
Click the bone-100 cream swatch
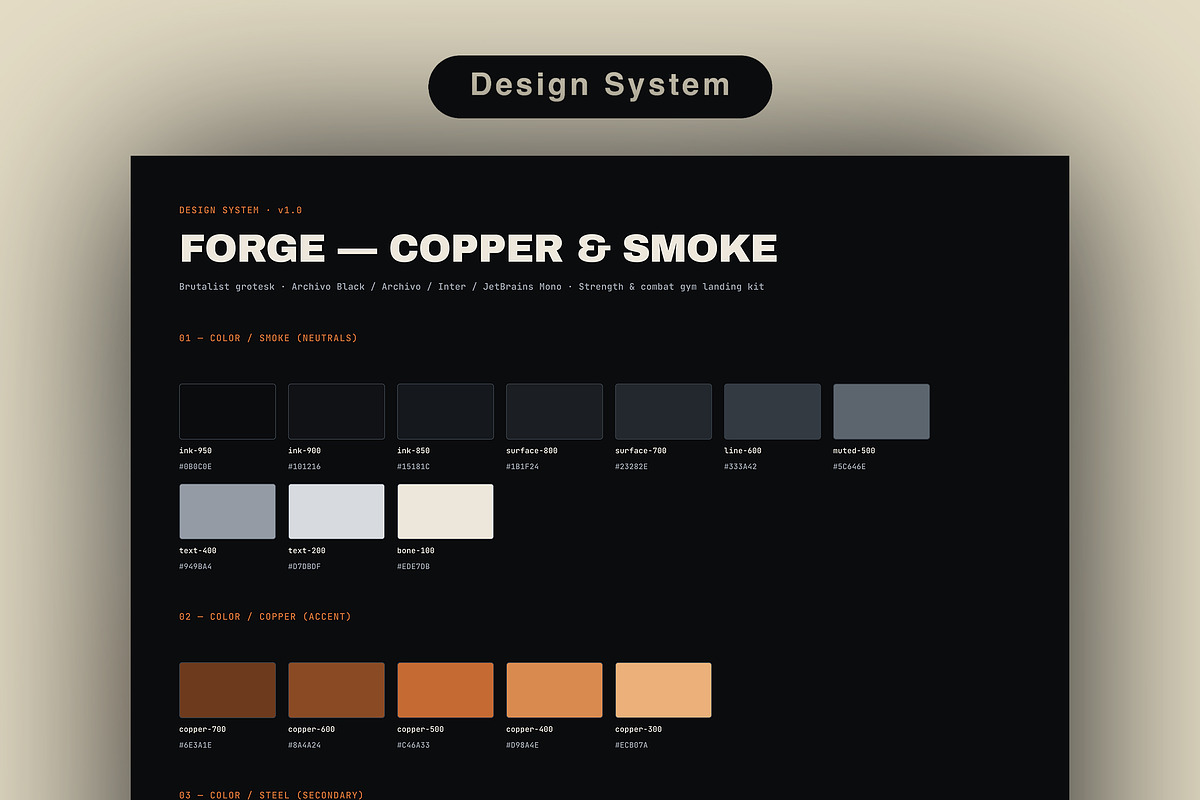pos(445,511)
